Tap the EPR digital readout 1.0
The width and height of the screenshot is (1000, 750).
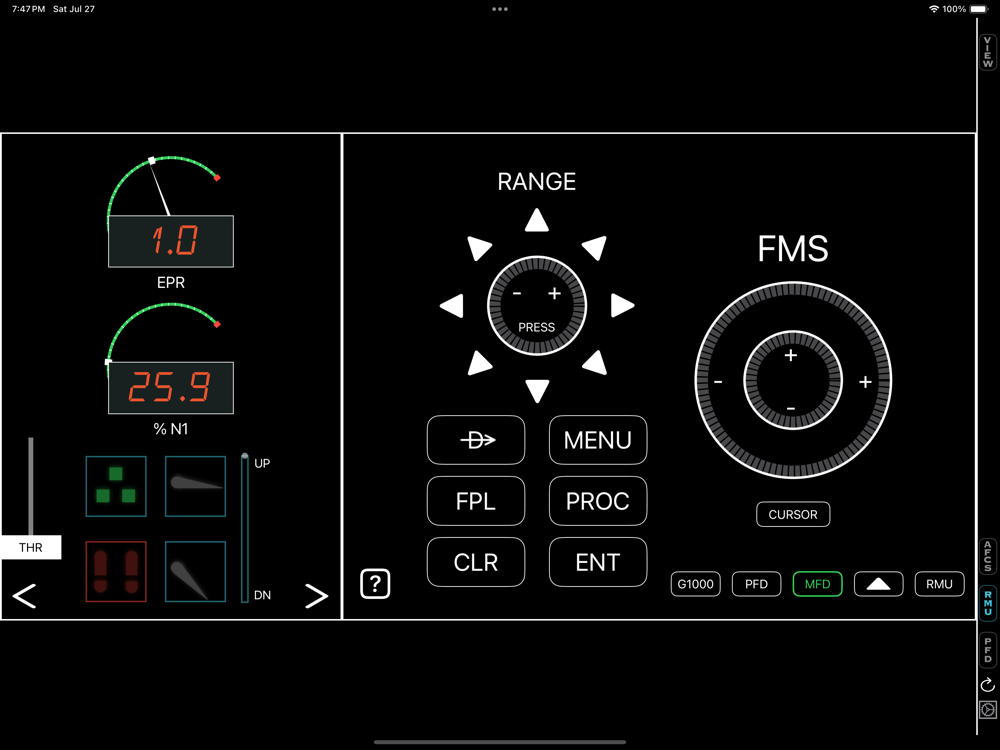(x=171, y=241)
